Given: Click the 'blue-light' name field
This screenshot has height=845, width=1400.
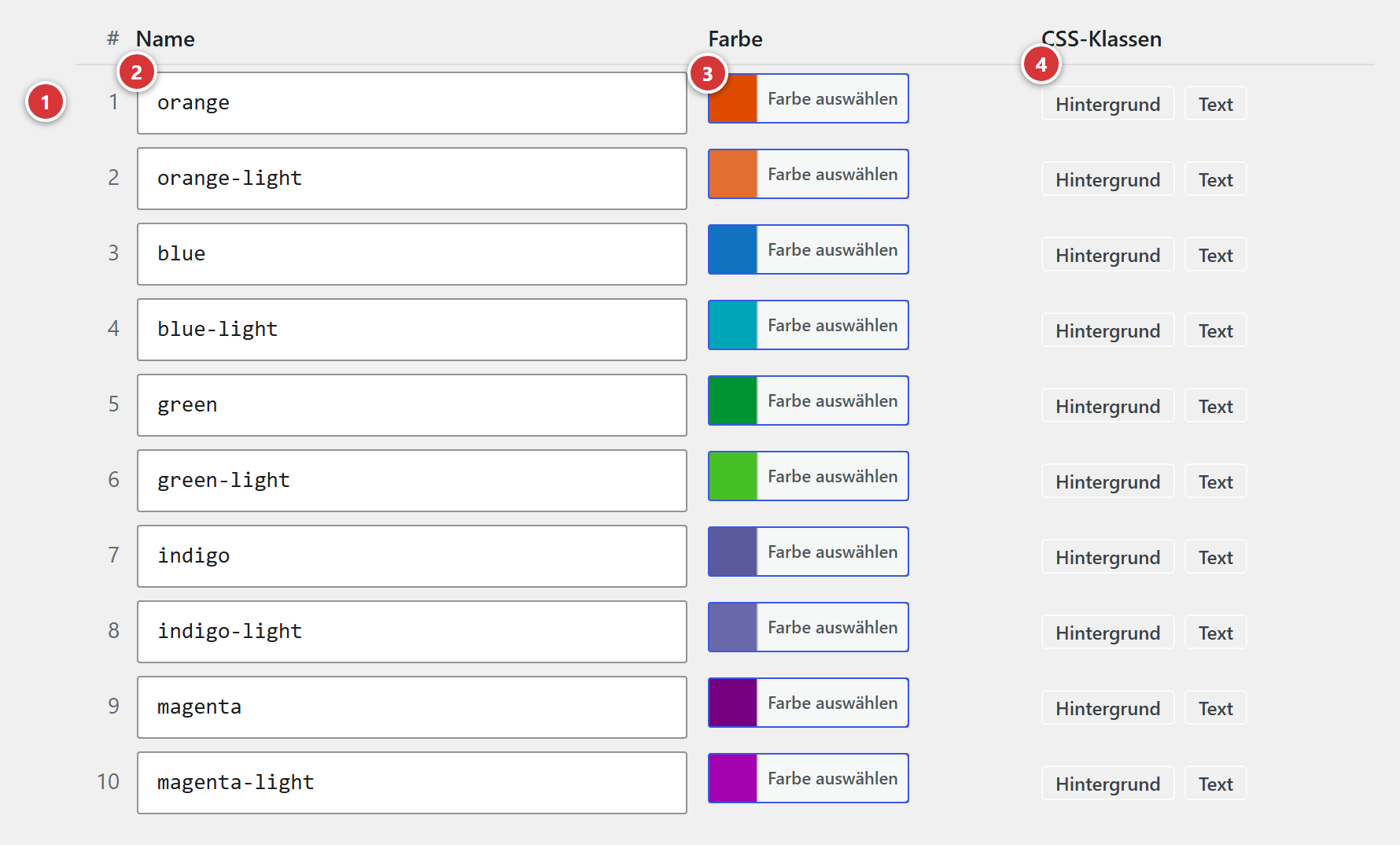Looking at the screenshot, I should tap(412, 330).
